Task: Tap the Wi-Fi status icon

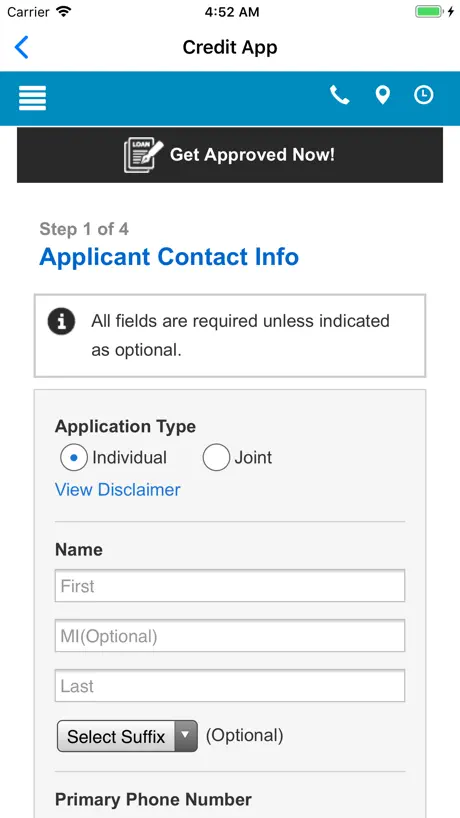Action: (x=63, y=11)
